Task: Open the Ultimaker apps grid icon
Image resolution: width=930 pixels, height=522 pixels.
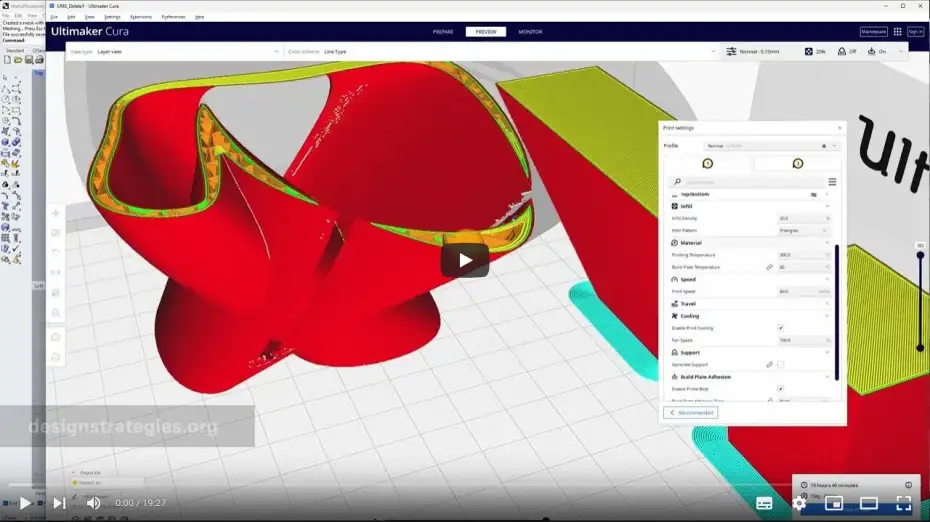Action: coord(897,32)
